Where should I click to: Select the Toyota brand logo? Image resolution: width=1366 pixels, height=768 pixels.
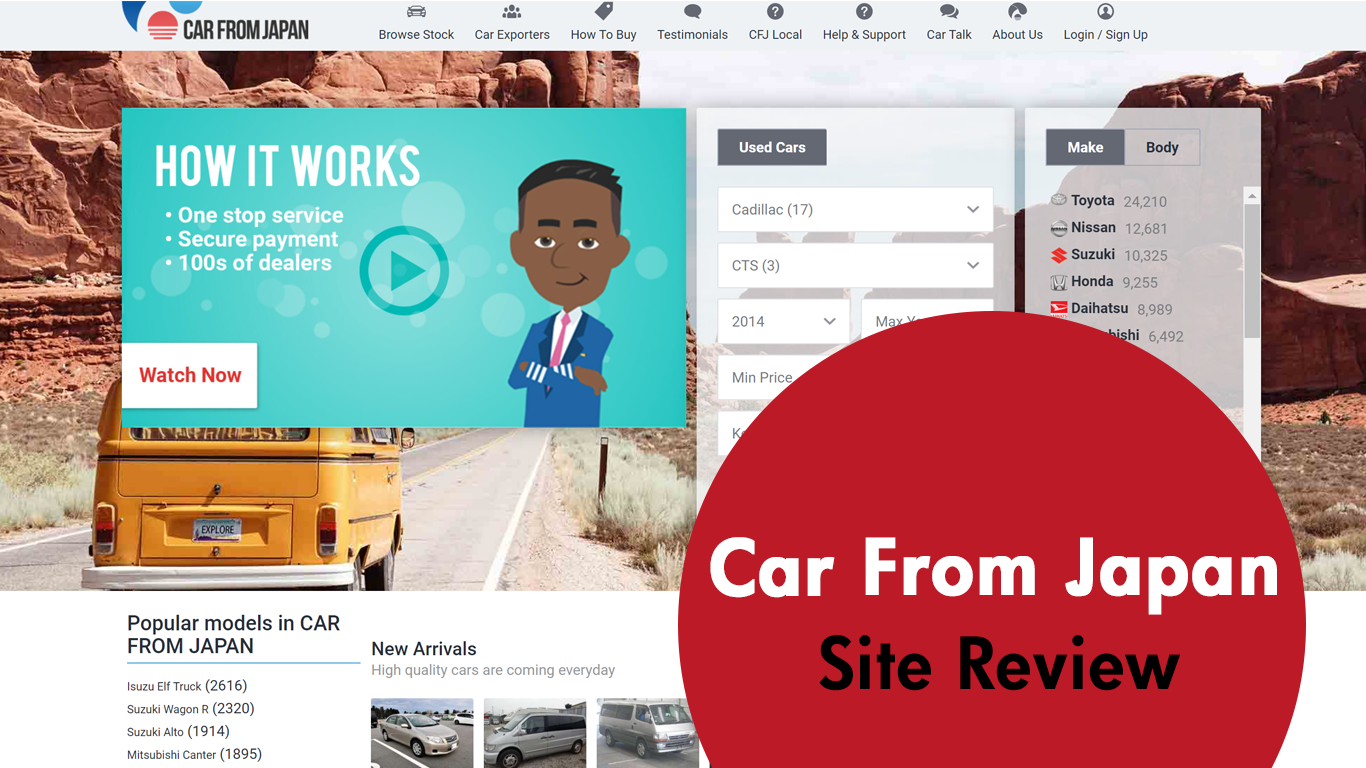point(1058,200)
